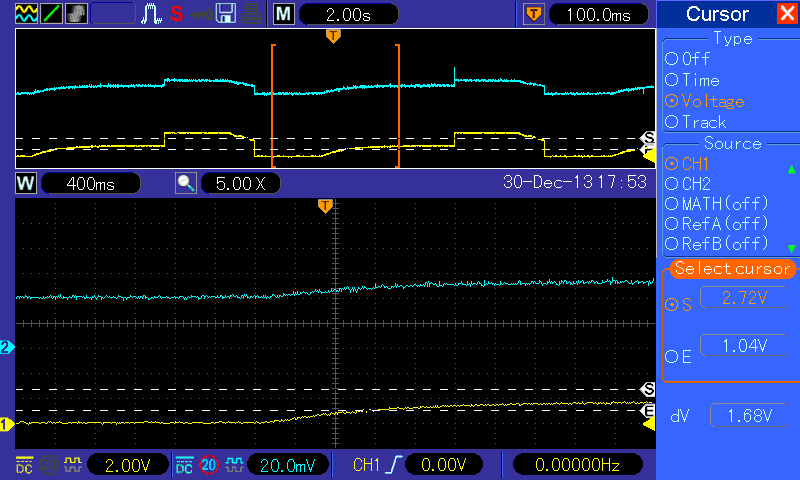The image size is (800, 480).
Task: Click the green line vector icon
Action: (x=51, y=14)
